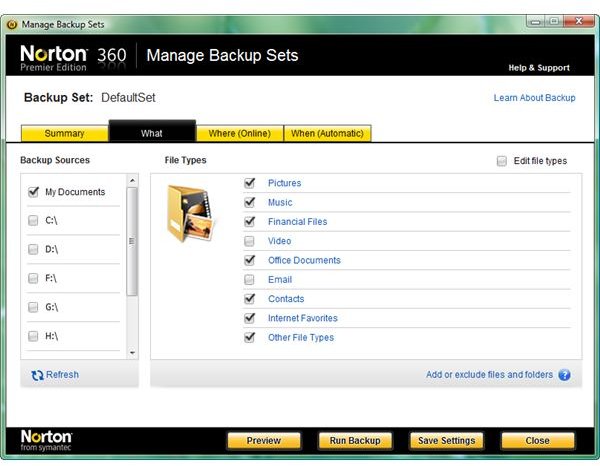
Task: Click the Norton 360 Premier Edition logo
Action: 73,58
